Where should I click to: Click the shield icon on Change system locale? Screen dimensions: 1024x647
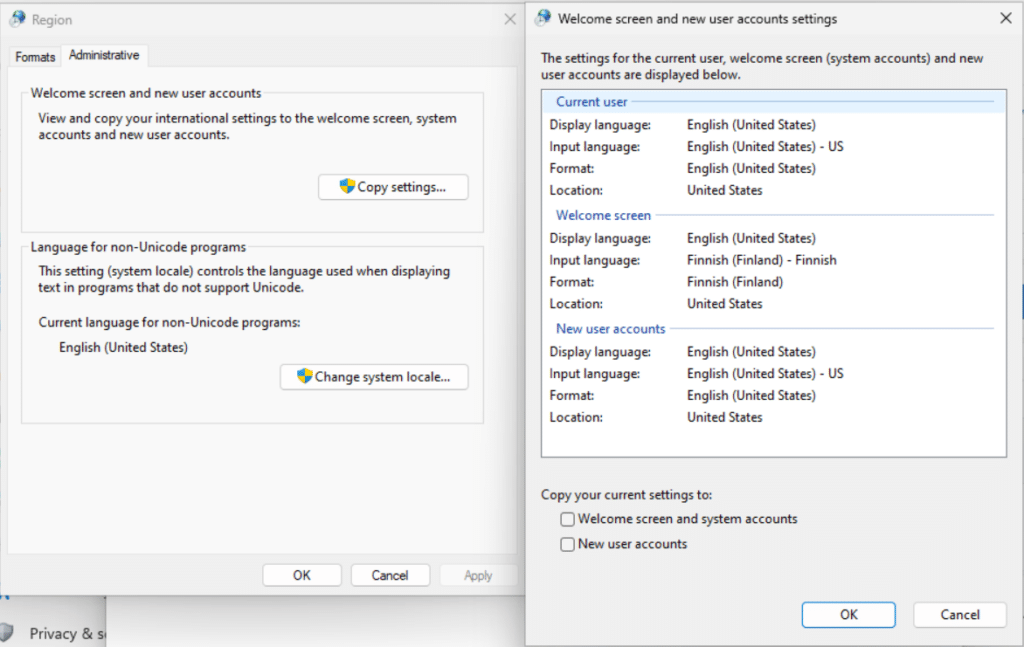click(x=304, y=376)
